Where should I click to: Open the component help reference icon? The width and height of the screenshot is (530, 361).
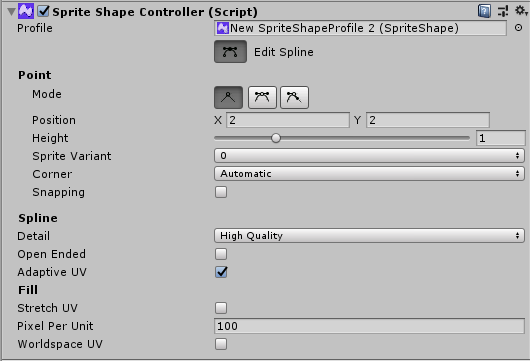pos(484,11)
